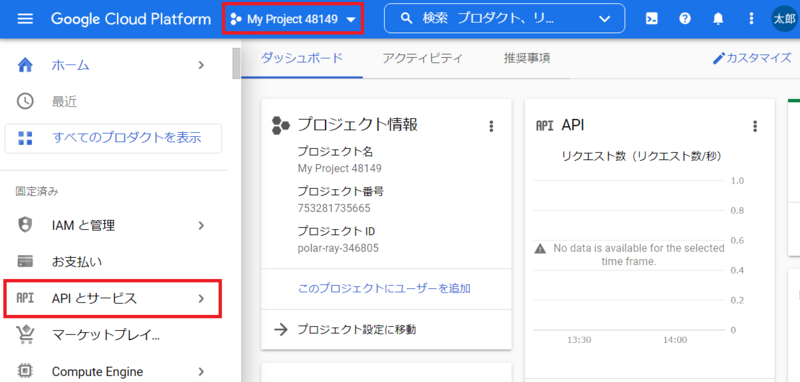800x382 pixels.
Task: Switch to the 推奨事項 tab
Action: pos(527,58)
